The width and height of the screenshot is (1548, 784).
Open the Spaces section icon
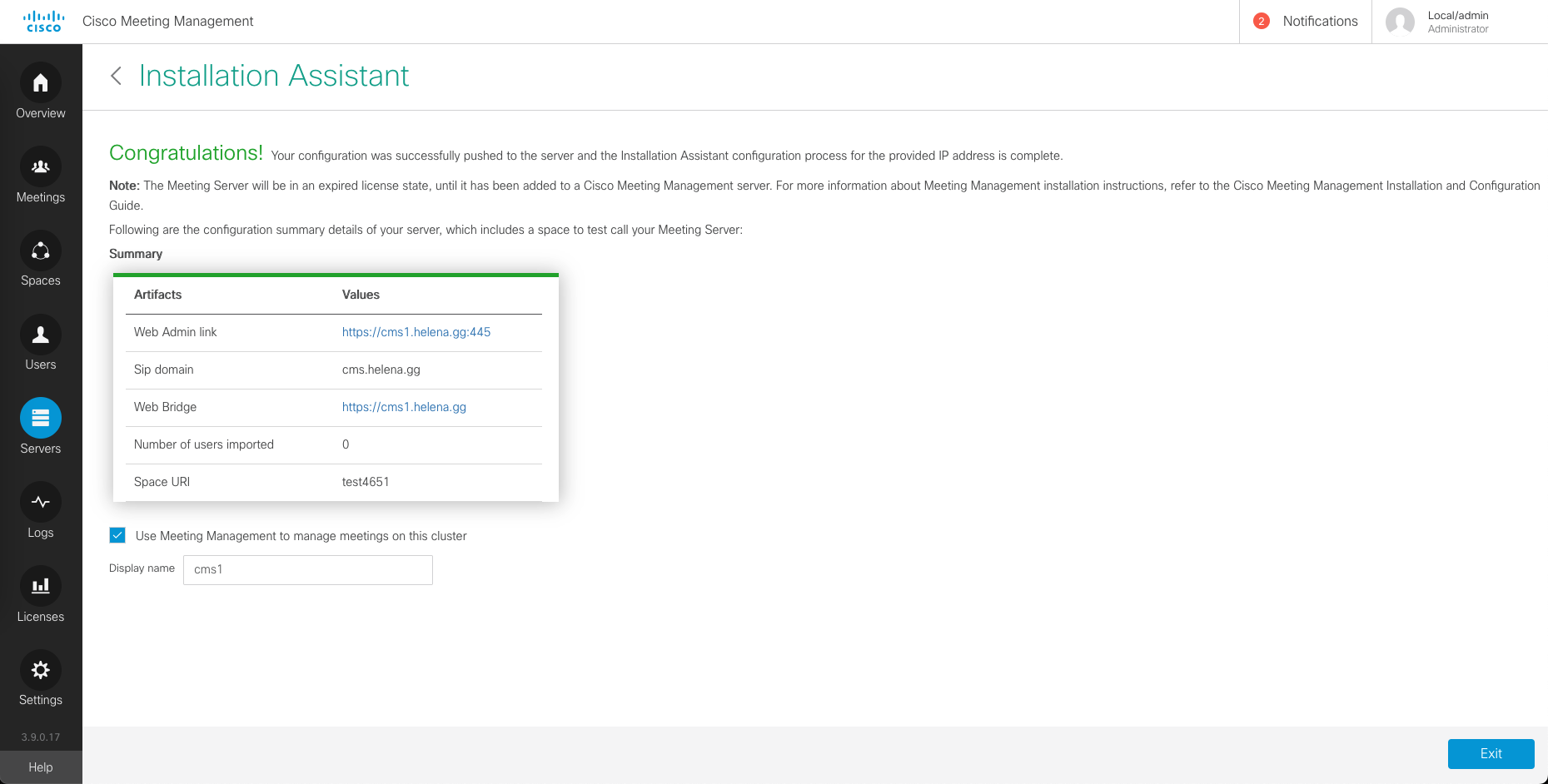(x=40, y=251)
